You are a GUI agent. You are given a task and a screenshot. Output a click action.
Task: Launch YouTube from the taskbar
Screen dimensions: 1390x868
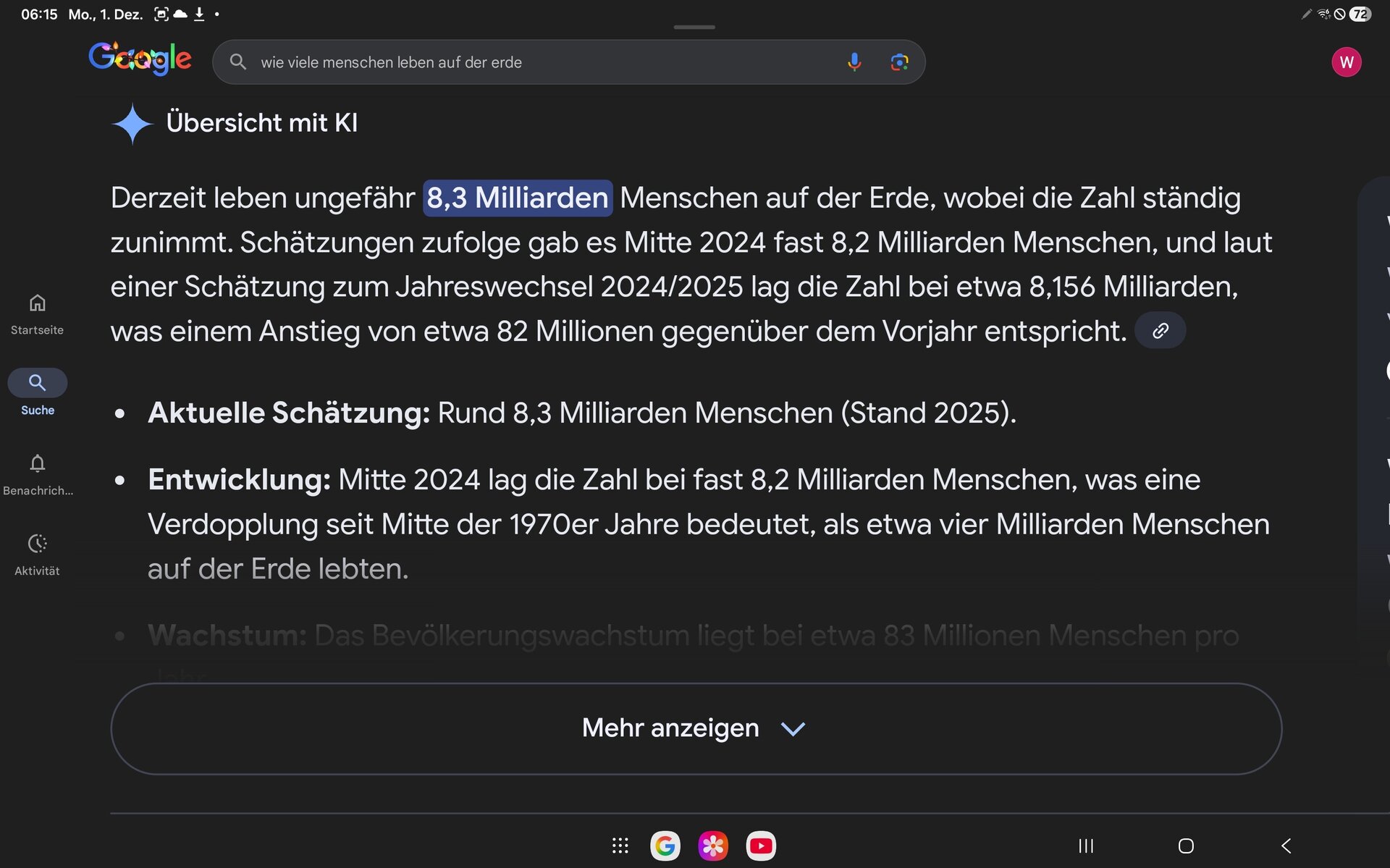(x=761, y=846)
